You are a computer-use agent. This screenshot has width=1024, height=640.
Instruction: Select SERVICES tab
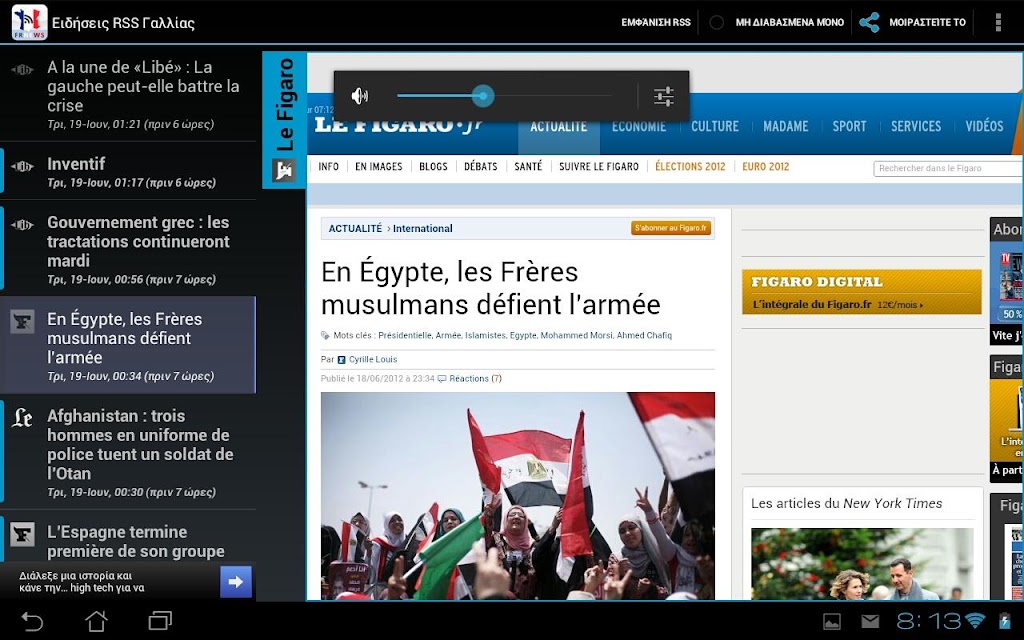click(916, 126)
